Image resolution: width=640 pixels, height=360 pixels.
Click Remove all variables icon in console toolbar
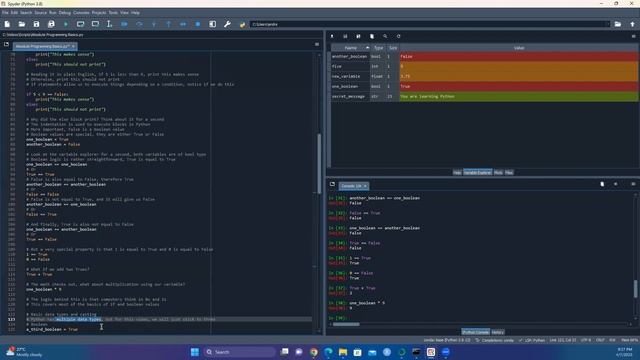click(602, 184)
